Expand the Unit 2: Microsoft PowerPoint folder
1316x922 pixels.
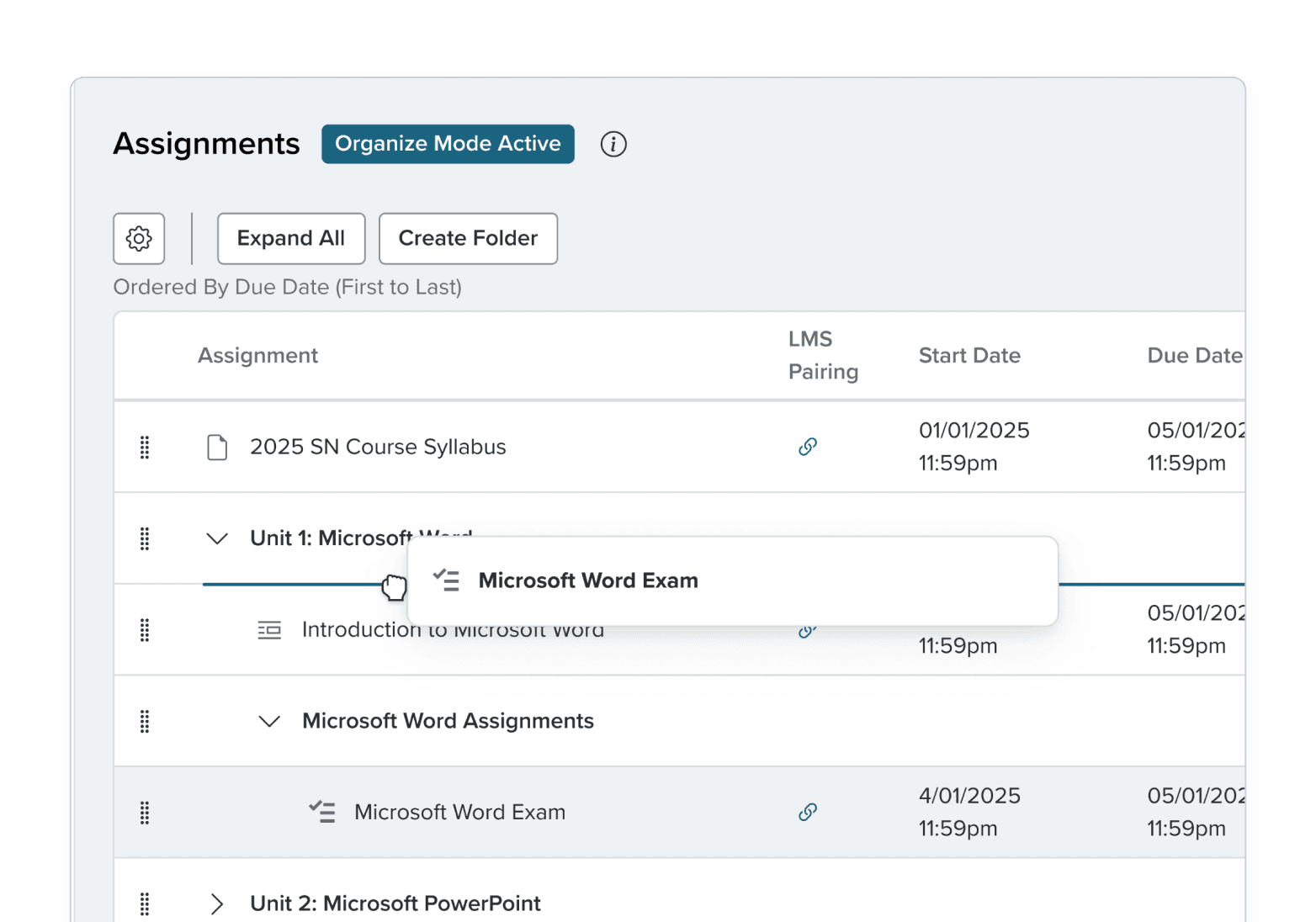pos(217,903)
